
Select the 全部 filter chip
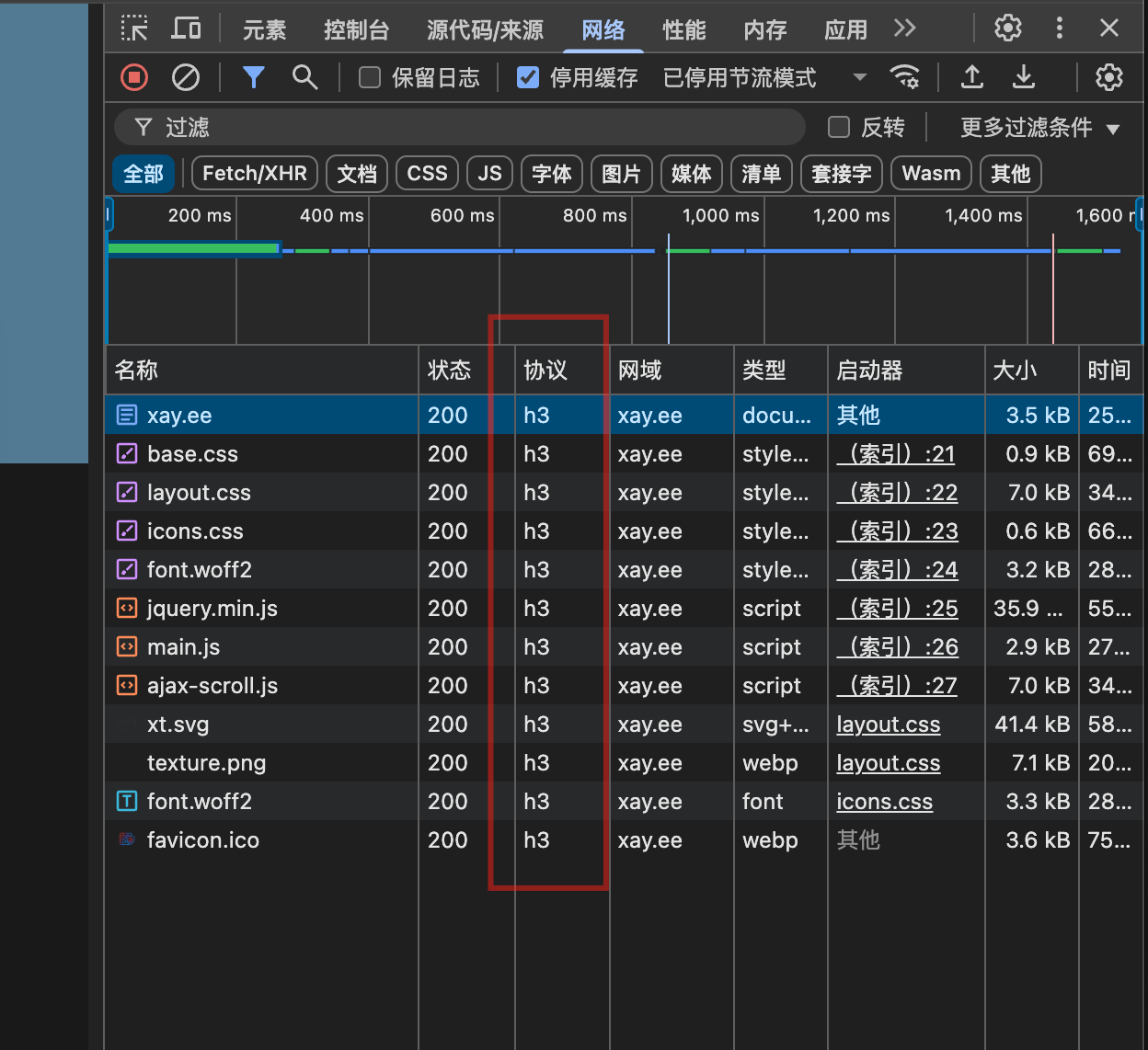[143, 174]
